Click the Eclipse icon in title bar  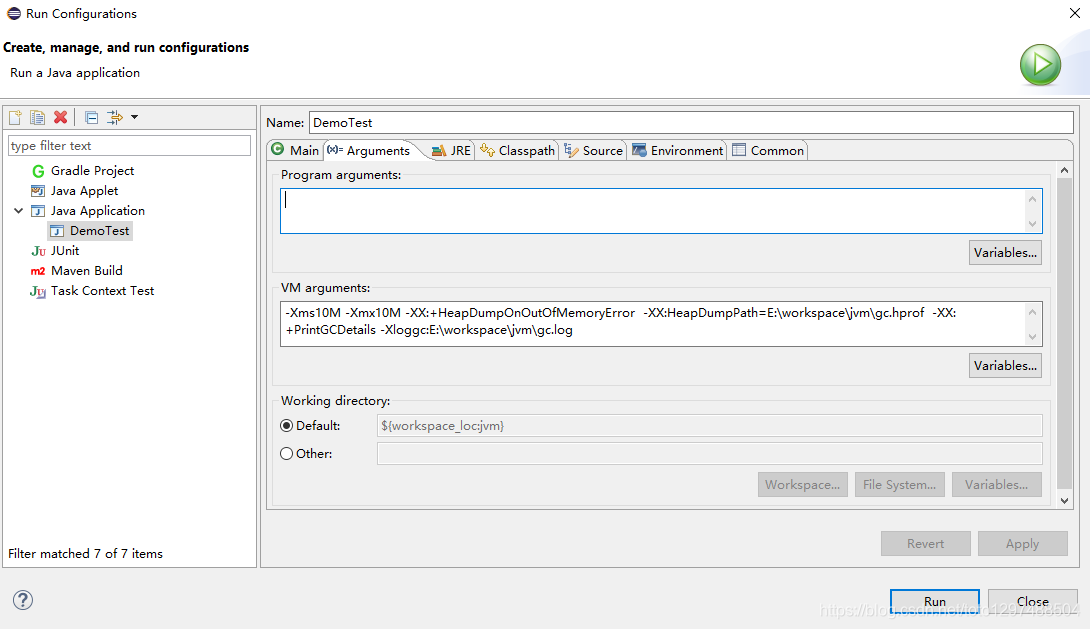tap(13, 13)
